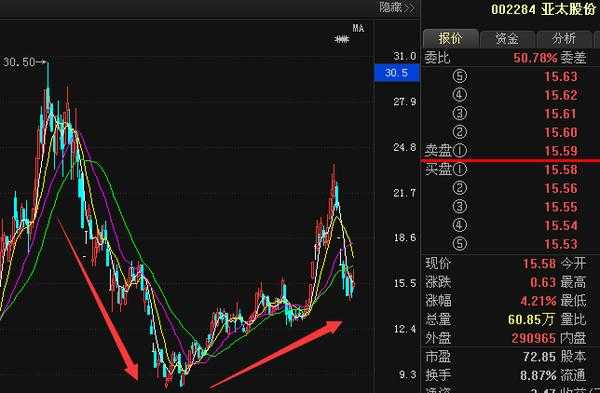600x393 pixels.
Task: Click the 现价 15.58 value
Action: 539,263
